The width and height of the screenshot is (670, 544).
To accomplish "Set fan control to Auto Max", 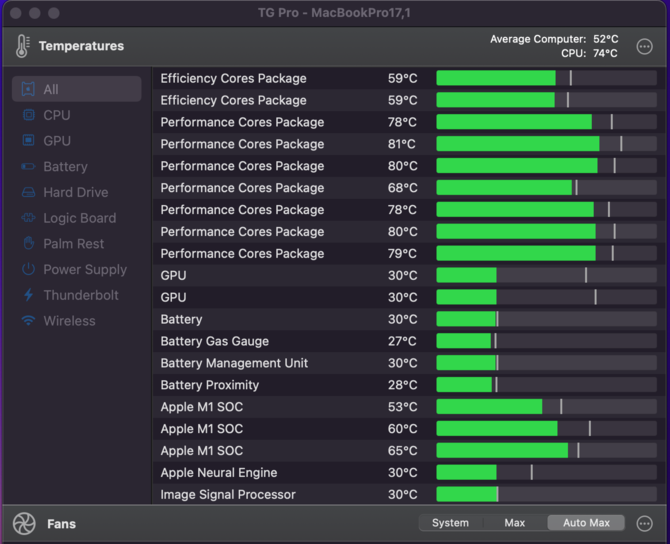I will pyautogui.click(x=586, y=523).
